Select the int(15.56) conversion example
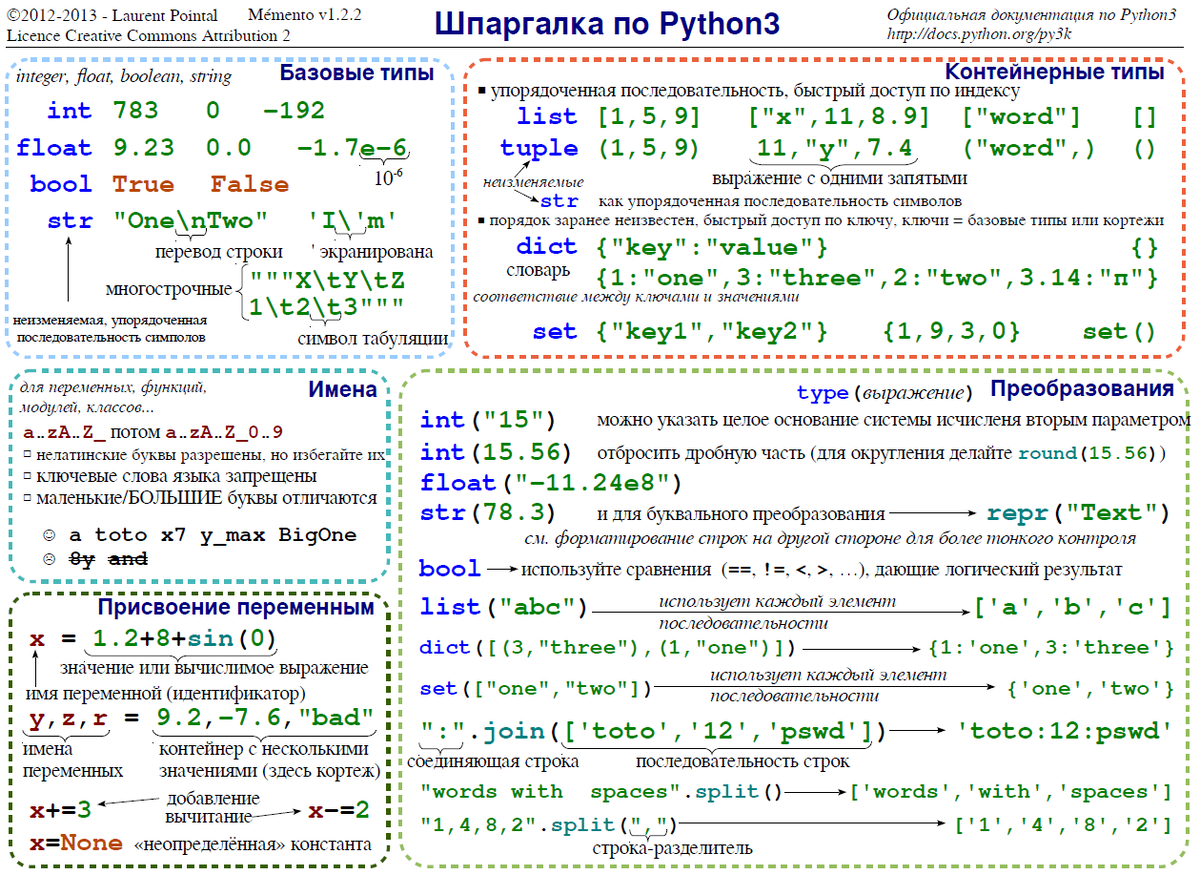Image resolution: width=1200 pixels, height=875 pixels. (x=496, y=451)
